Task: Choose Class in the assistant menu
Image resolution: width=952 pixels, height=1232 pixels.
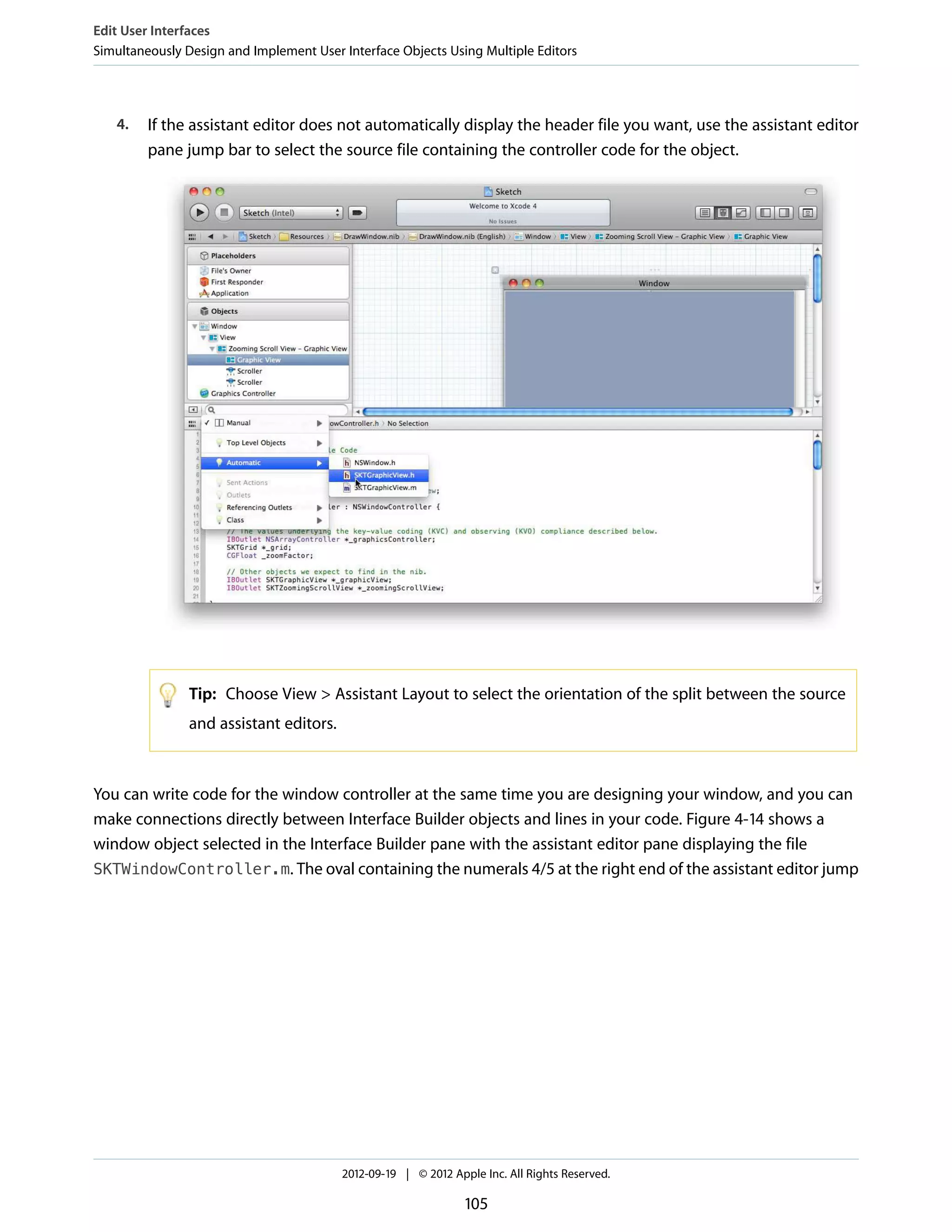Action: [264, 520]
